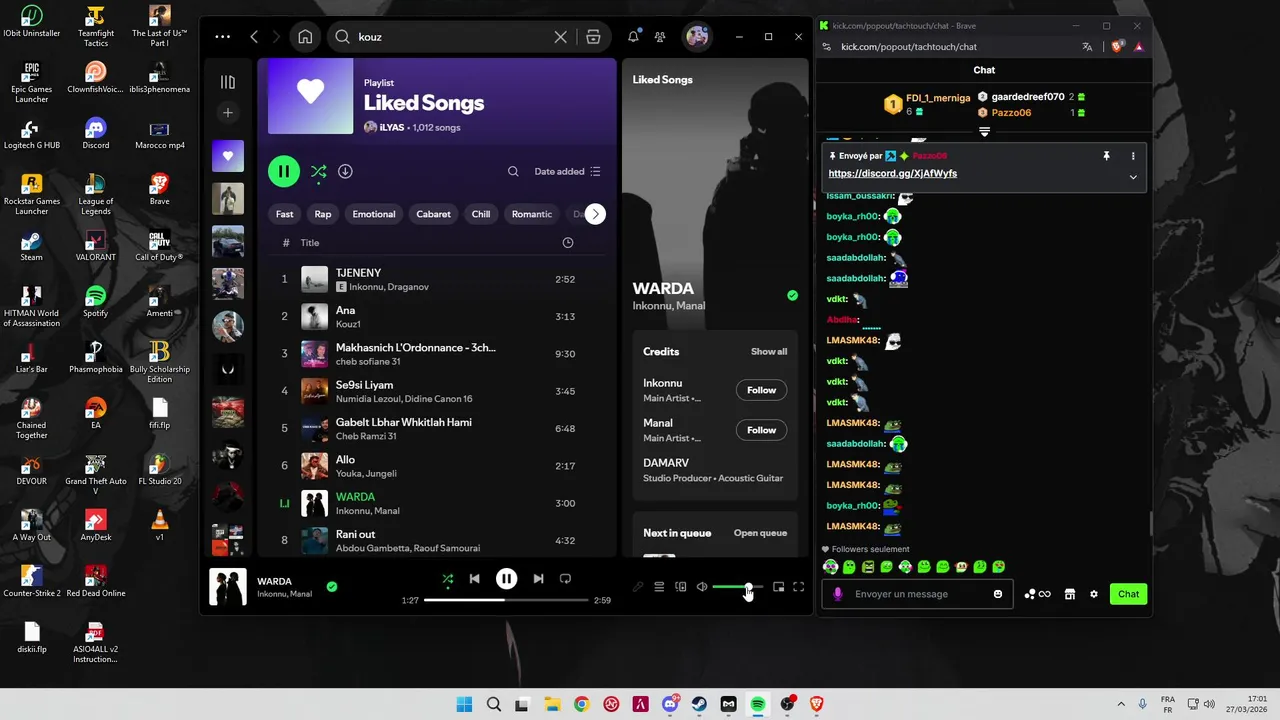Toggle shuffle in the bottom player bar
Screen dimensions: 1280x720
point(447,579)
